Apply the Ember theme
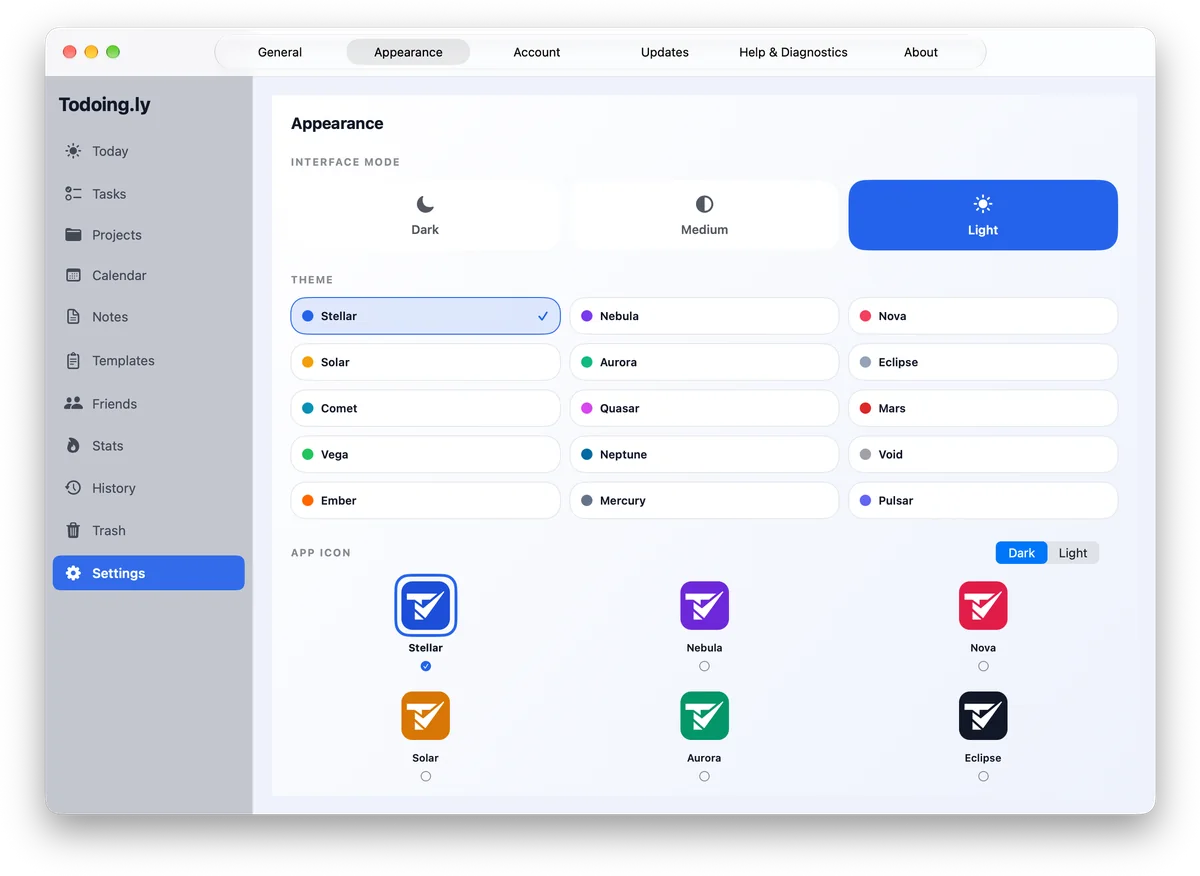Screen dimensions: 1200x876 (x=425, y=500)
